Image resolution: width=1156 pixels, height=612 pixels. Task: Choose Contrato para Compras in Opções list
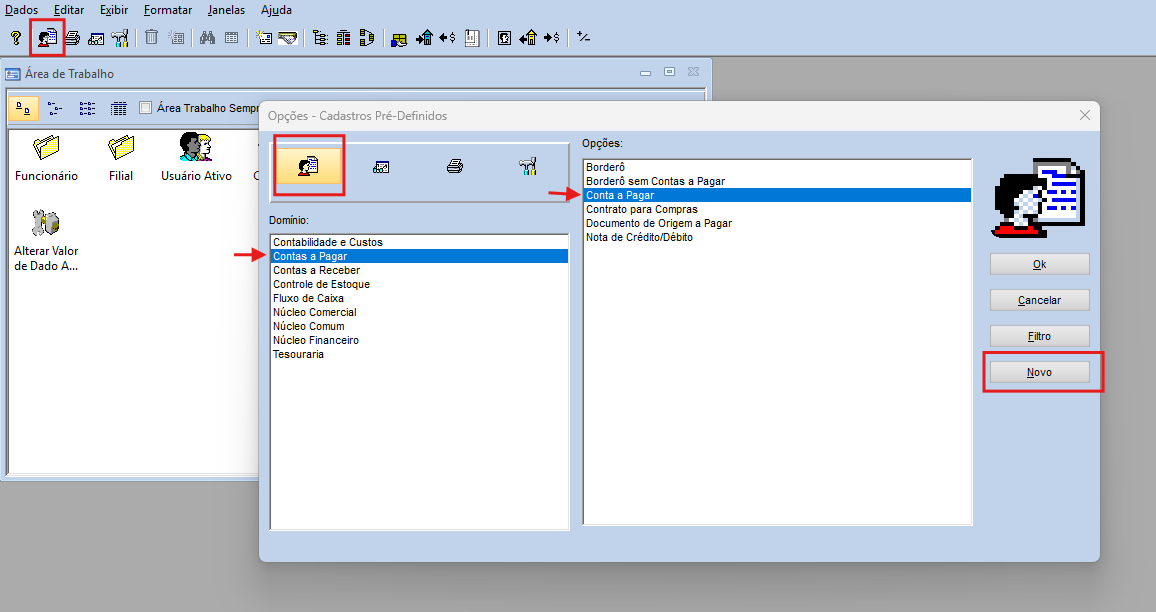(x=641, y=209)
